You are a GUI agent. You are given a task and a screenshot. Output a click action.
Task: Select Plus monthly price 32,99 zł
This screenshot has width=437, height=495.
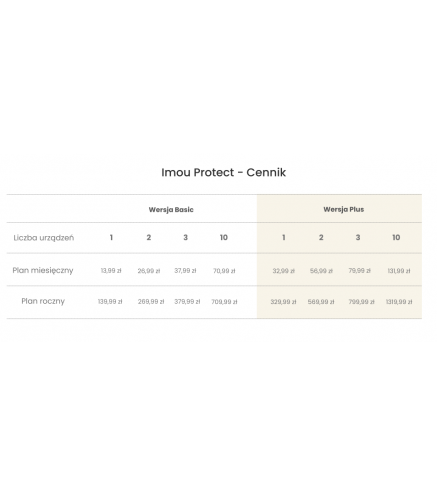(284, 271)
